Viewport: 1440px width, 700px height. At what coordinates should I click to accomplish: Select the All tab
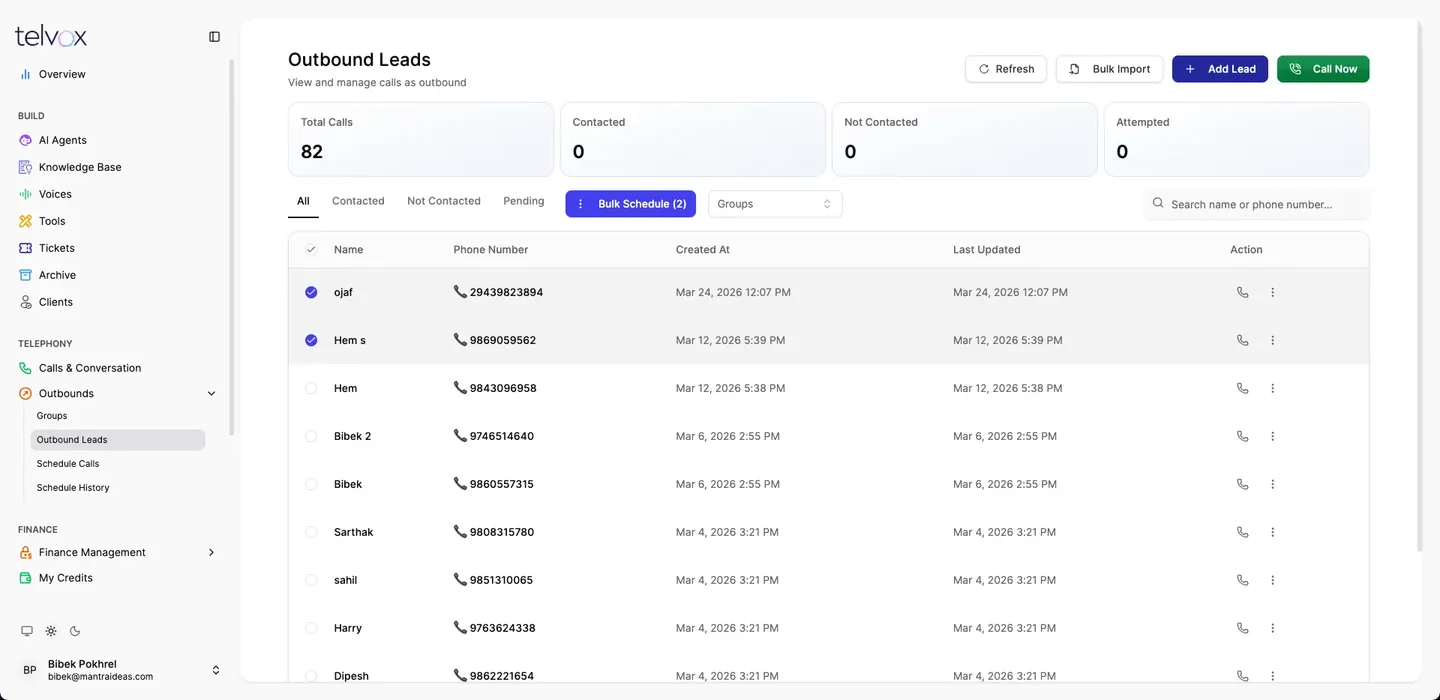pyautogui.click(x=303, y=201)
